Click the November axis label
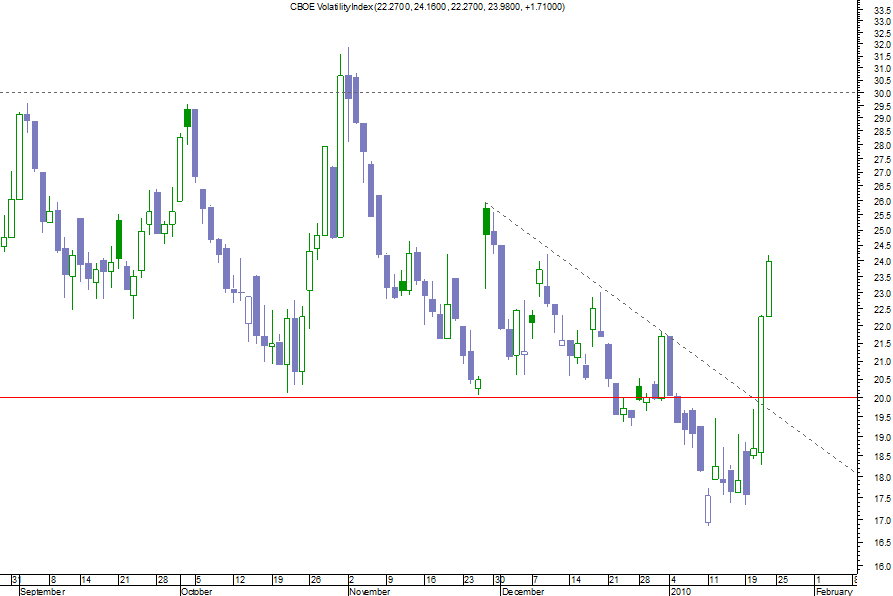Image resolution: width=893 pixels, height=596 pixels. coord(364,589)
